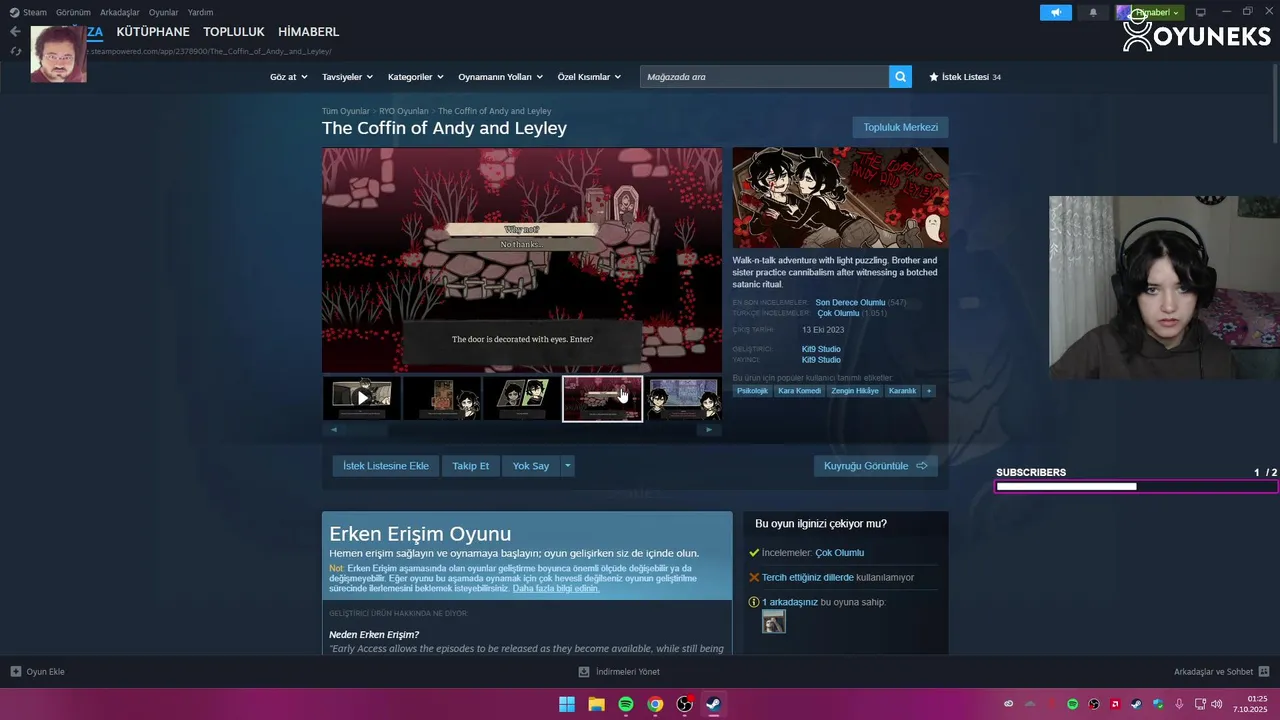Open the friend avatar who owns game

pyautogui.click(x=774, y=622)
